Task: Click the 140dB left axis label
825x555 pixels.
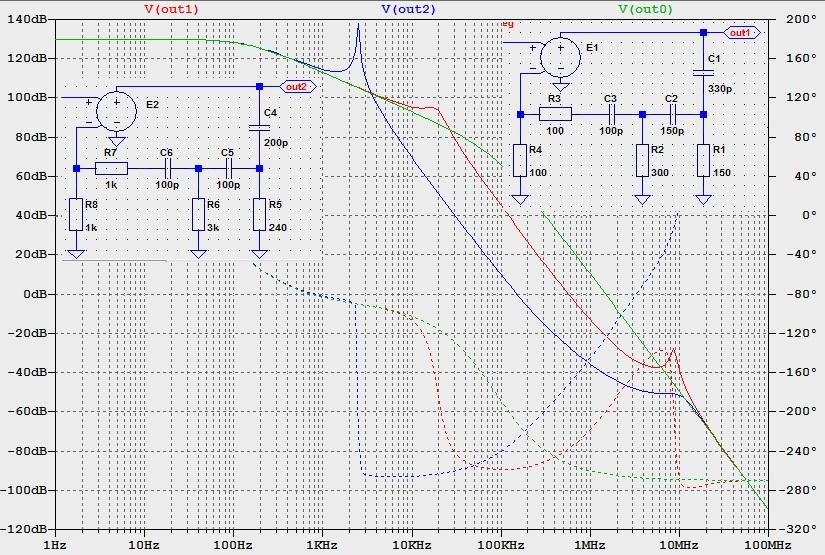Action: click(x=27, y=19)
